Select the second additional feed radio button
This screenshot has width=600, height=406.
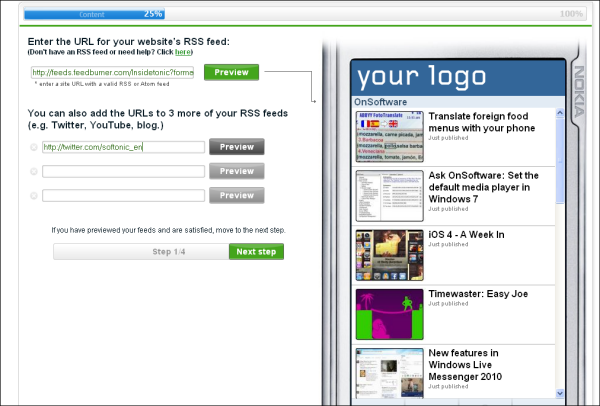click(34, 171)
